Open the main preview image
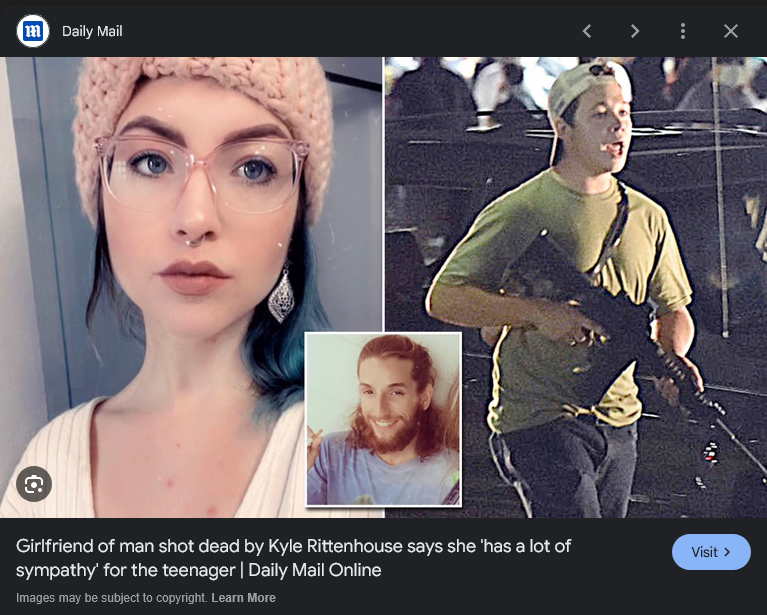Image resolution: width=767 pixels, height=615 pixels. [384, 287]
